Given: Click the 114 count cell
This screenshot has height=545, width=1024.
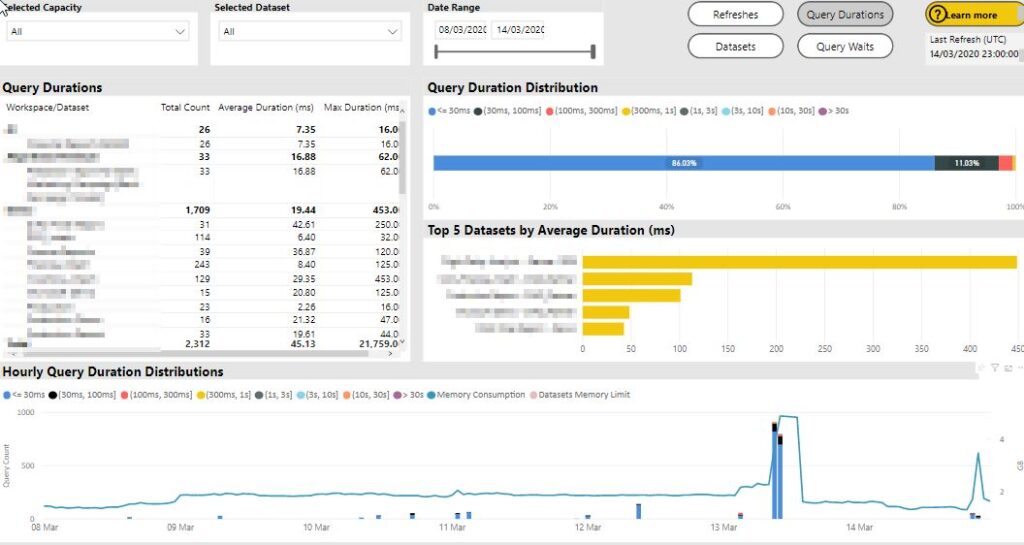Looking at the screenshot, I should click(x=202, y=237).
